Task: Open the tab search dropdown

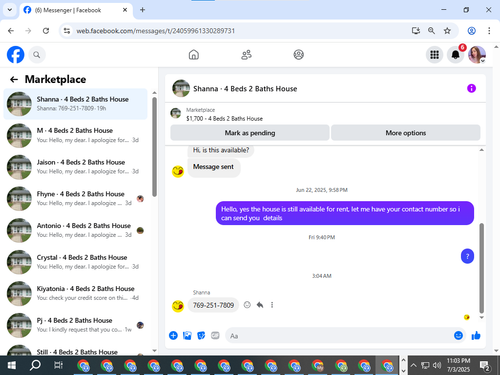Action: click(10, 10)
